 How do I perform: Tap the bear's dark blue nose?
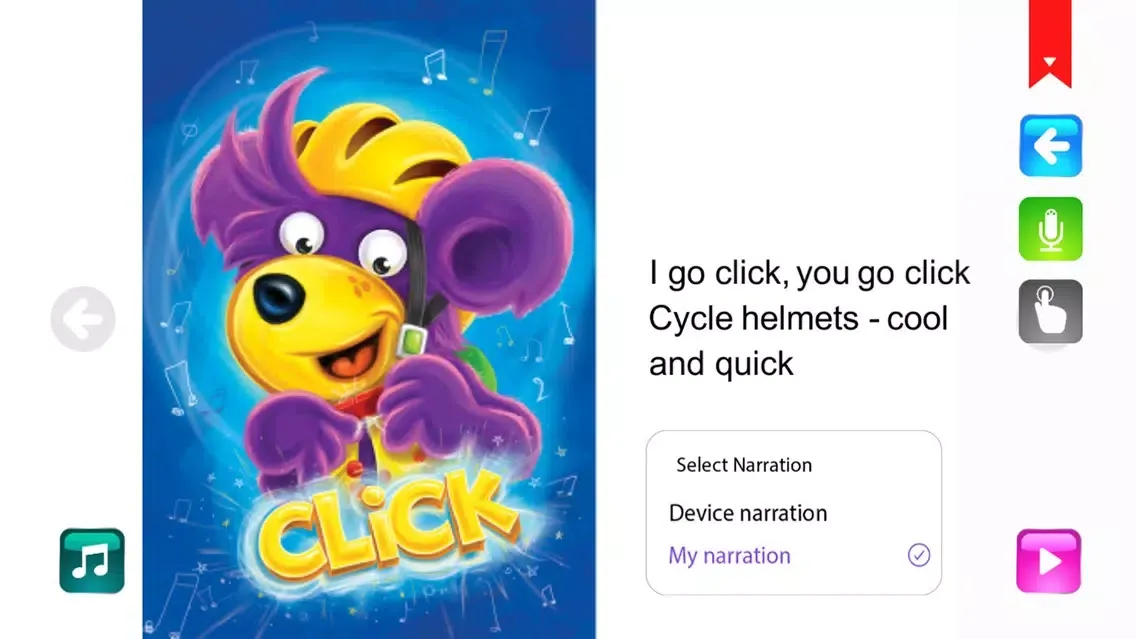(x=277, y=294)
